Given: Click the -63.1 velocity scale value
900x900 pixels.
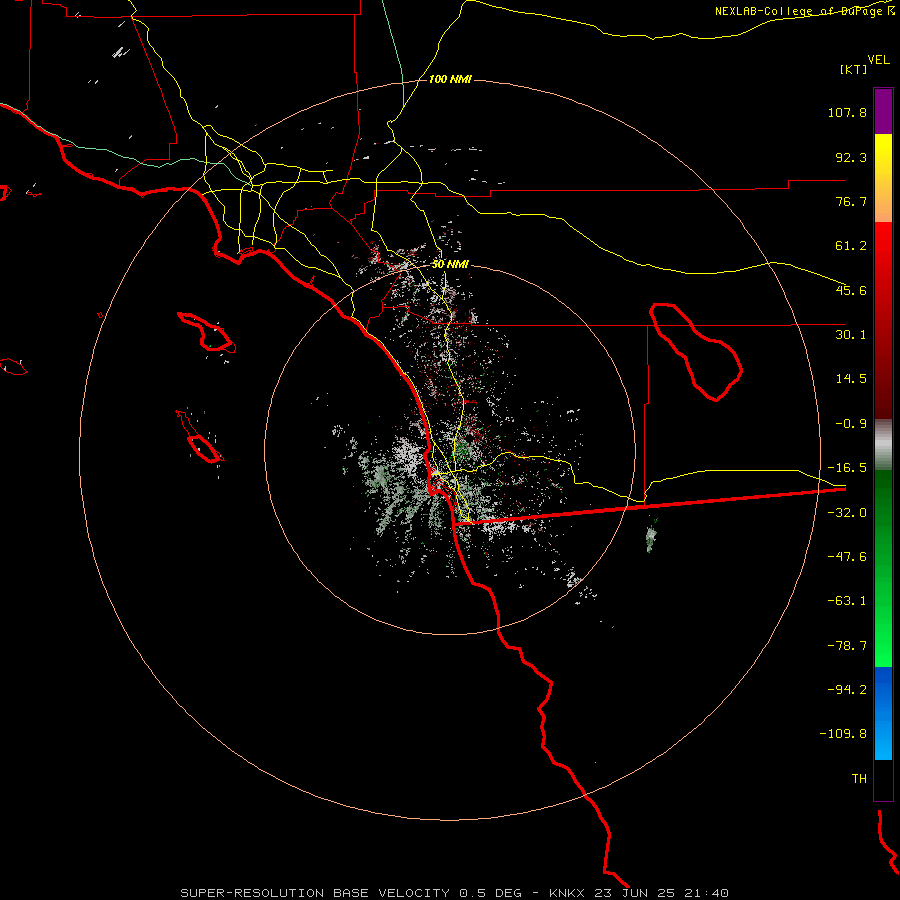Looking at the screenshot, I should pyautogui.click(x=847, y=601).
